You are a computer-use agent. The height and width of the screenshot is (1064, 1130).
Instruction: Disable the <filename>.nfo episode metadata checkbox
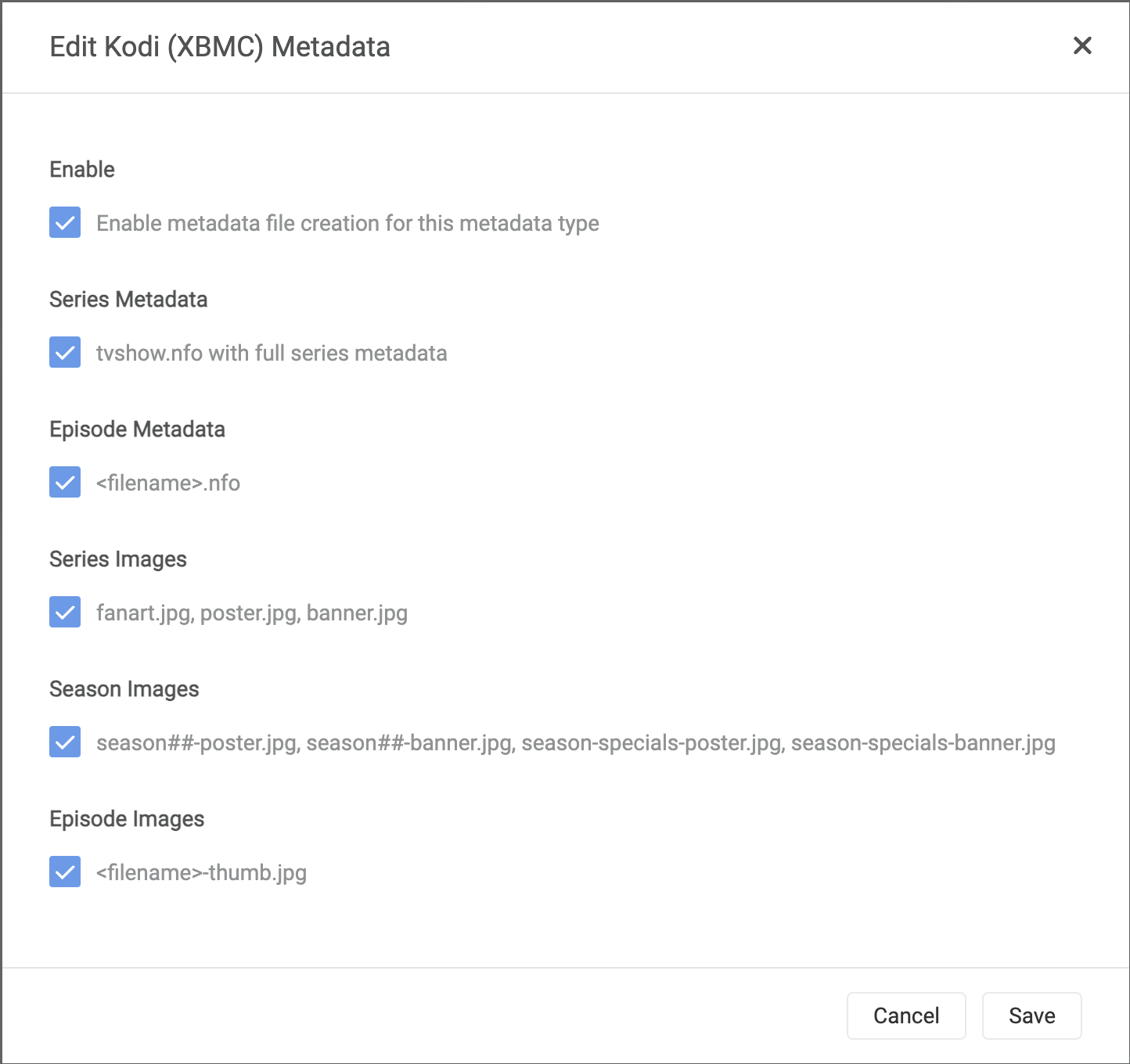point(65,483)
